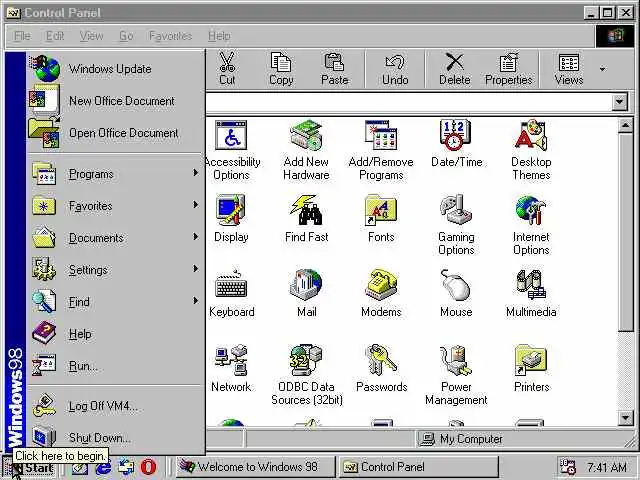Click the vertical scrollbar thumb
The height and width of the screenshot is (480, 640).
(x=625, y=232)
